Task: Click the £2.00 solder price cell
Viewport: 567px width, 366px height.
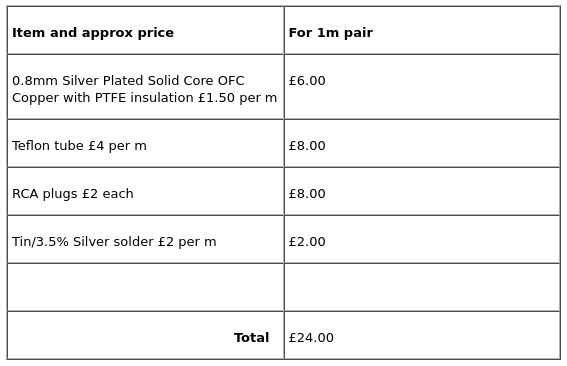Action: click(422, 239)
